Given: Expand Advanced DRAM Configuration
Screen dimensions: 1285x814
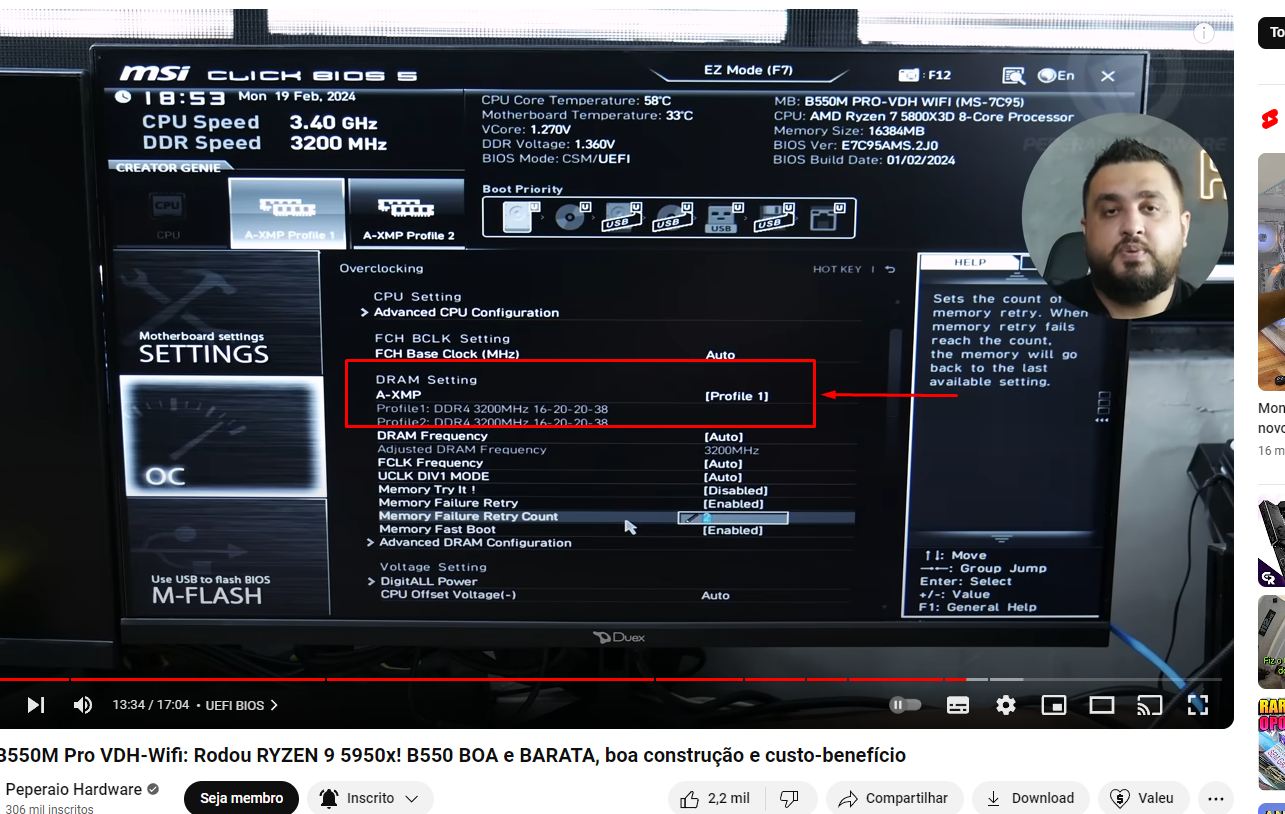Looking at the screenshot, I should 475,543.
